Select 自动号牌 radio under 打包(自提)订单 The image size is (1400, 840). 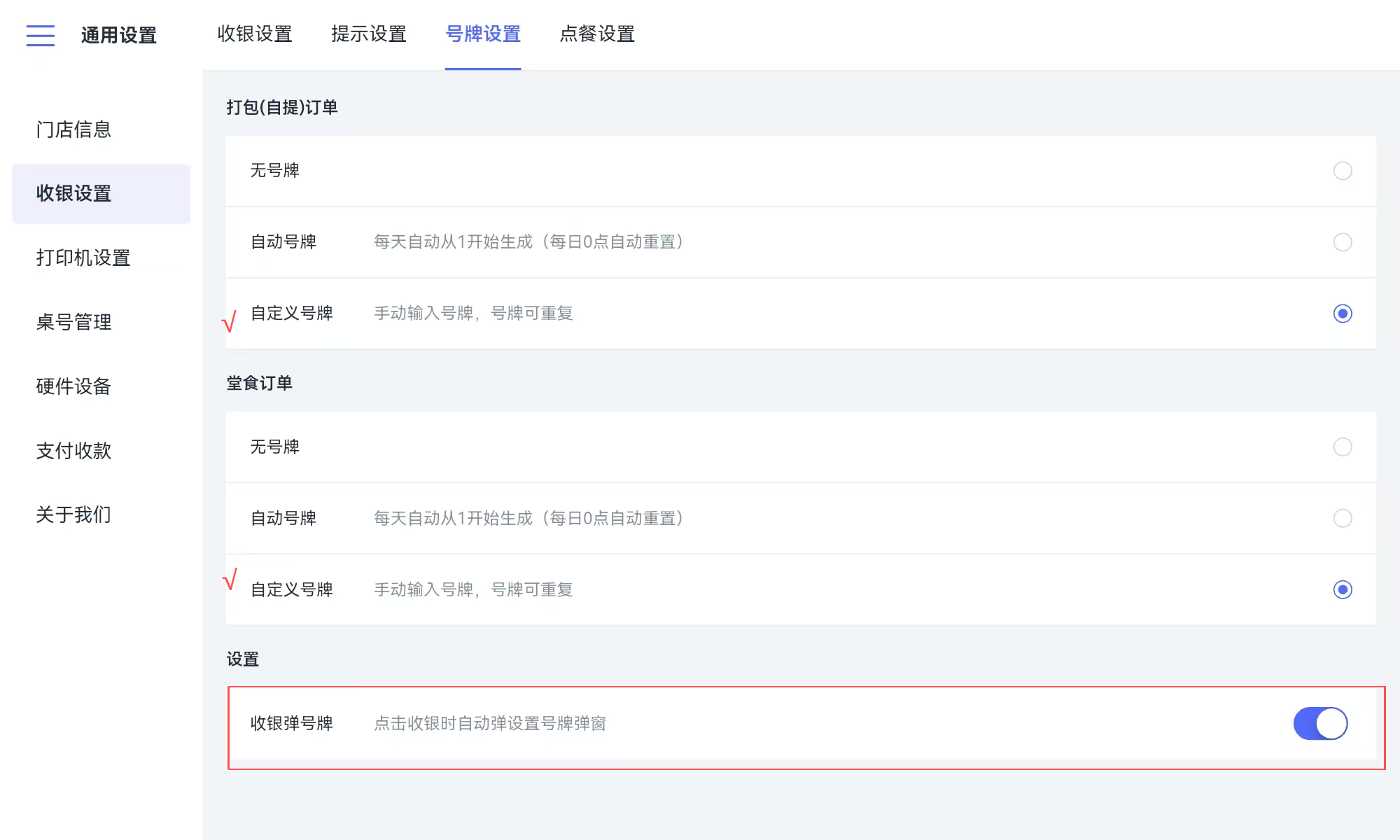1342,242
